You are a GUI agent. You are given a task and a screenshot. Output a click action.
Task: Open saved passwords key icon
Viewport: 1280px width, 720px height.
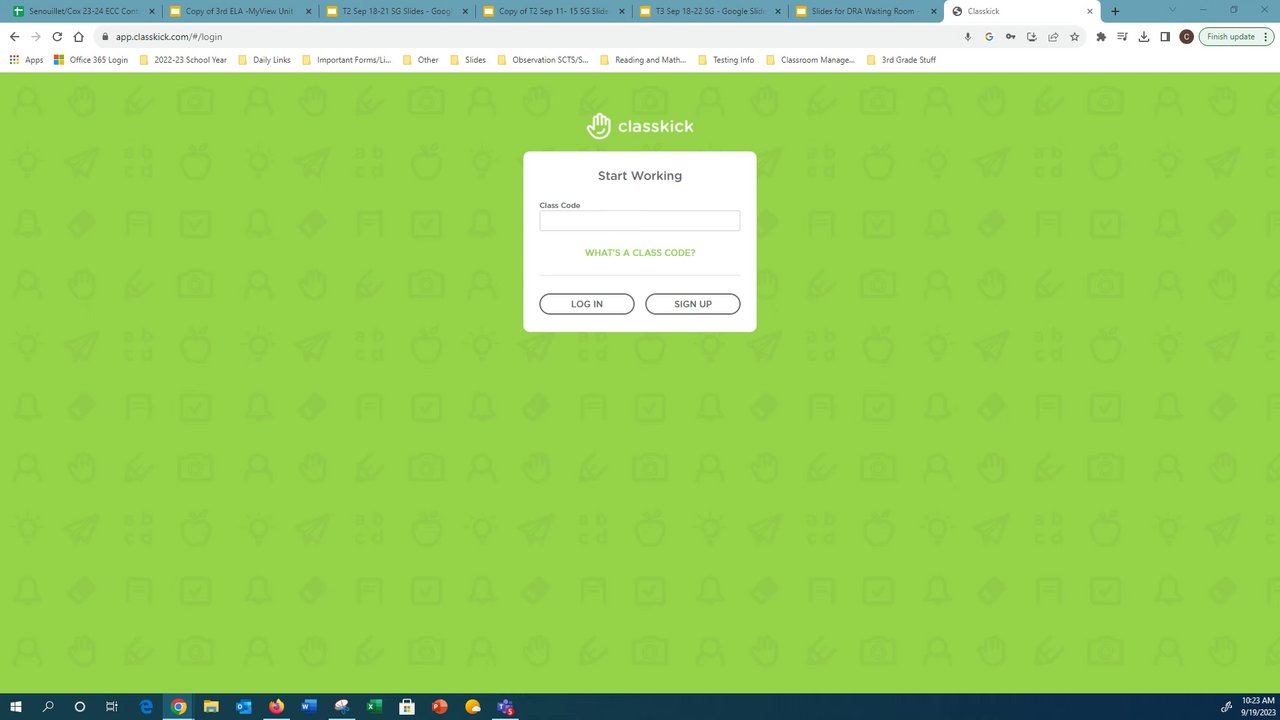point(1011,37)
